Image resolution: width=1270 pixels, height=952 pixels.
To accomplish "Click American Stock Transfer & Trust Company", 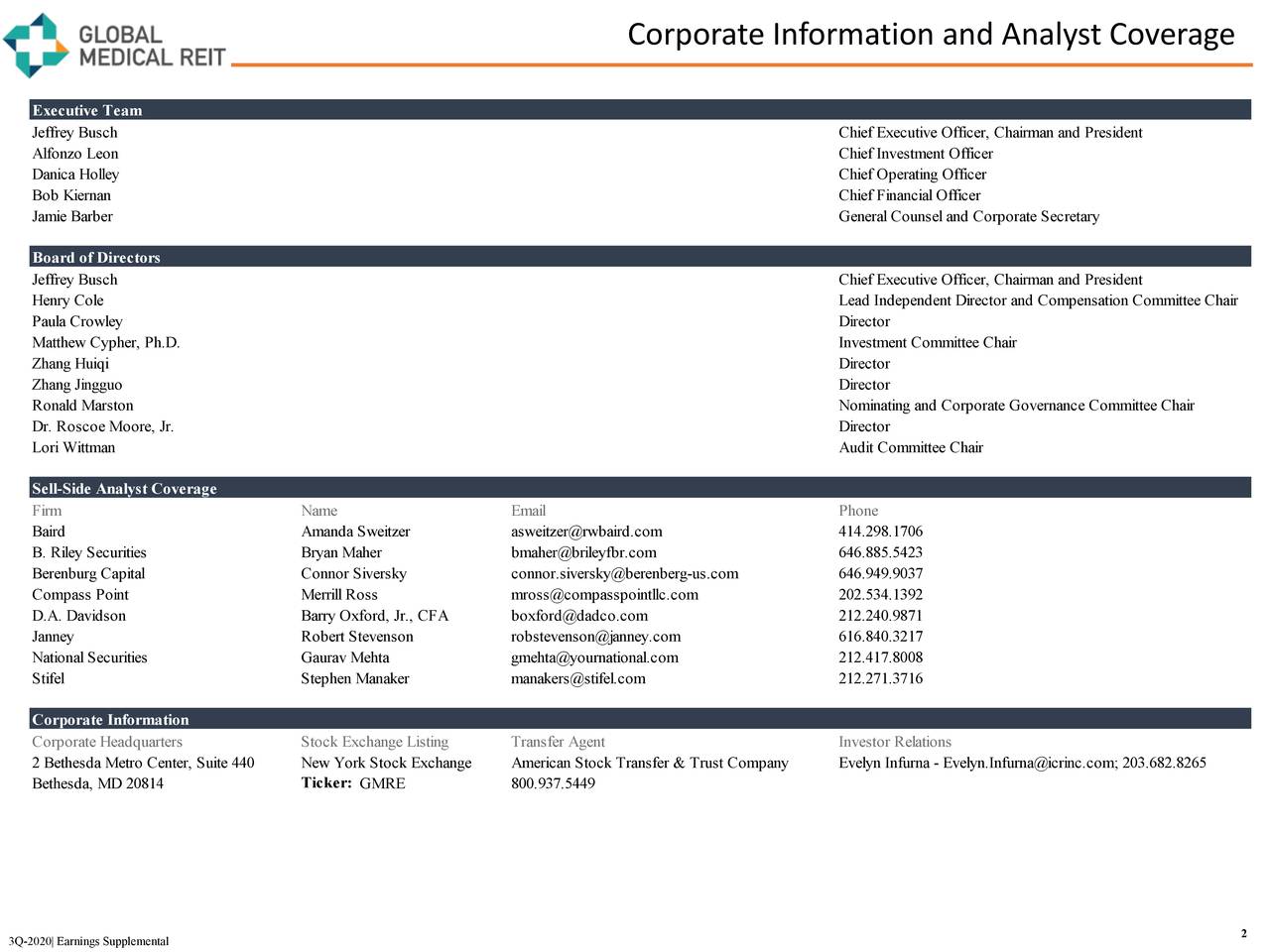I will (x=650, y=763).
